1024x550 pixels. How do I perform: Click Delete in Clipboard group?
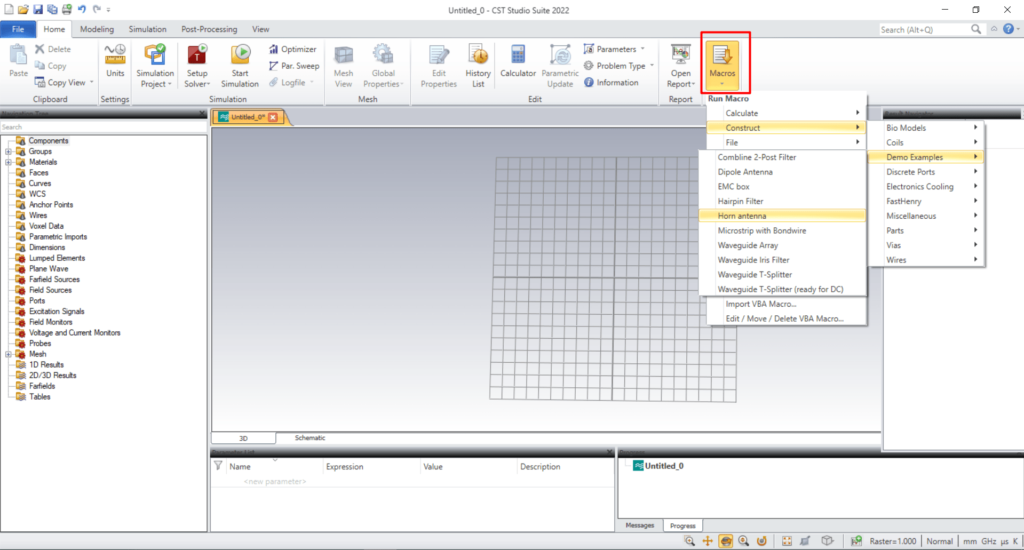pyautogui.click(x=53, y=49)
